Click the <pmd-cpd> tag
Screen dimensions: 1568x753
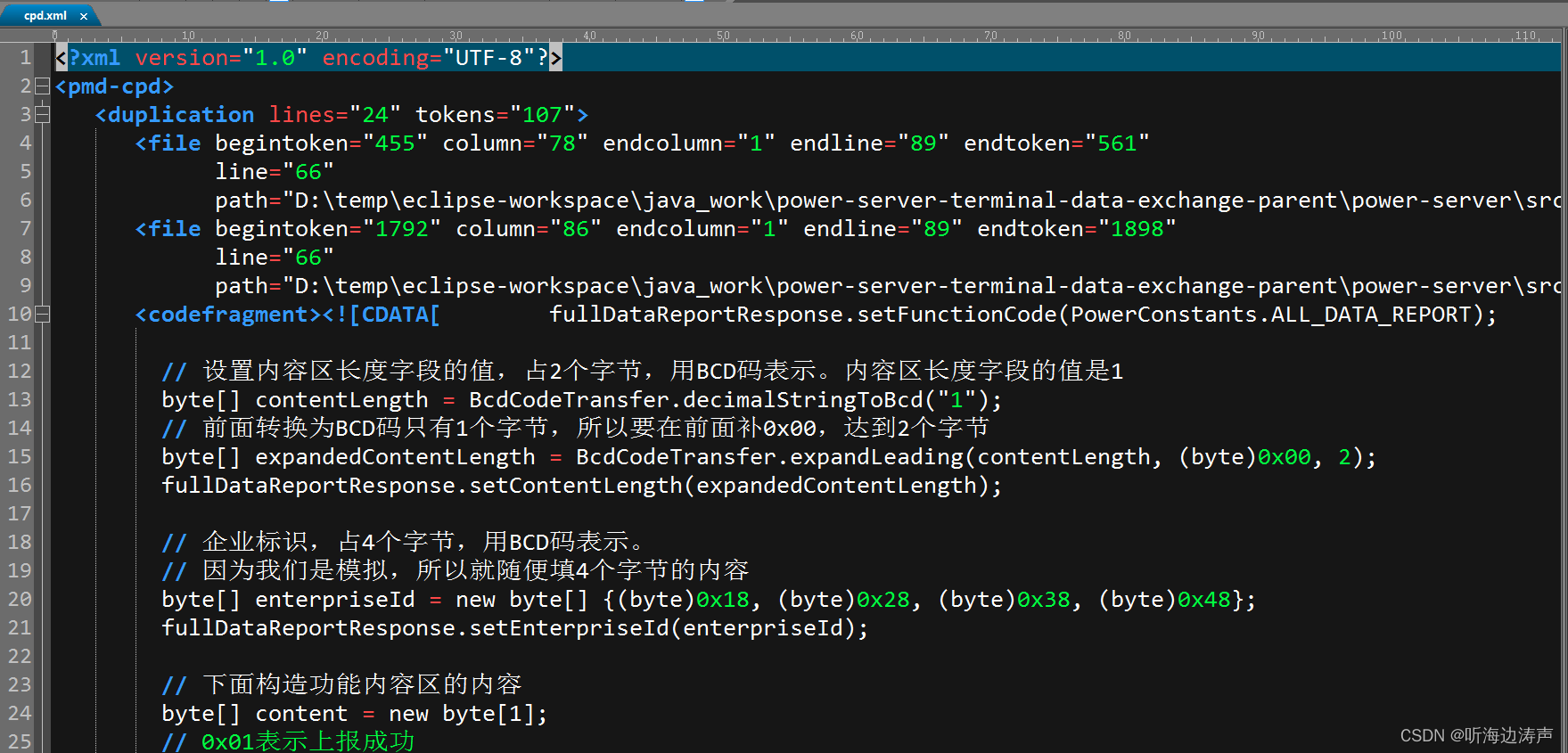click(x=114, y=86)
